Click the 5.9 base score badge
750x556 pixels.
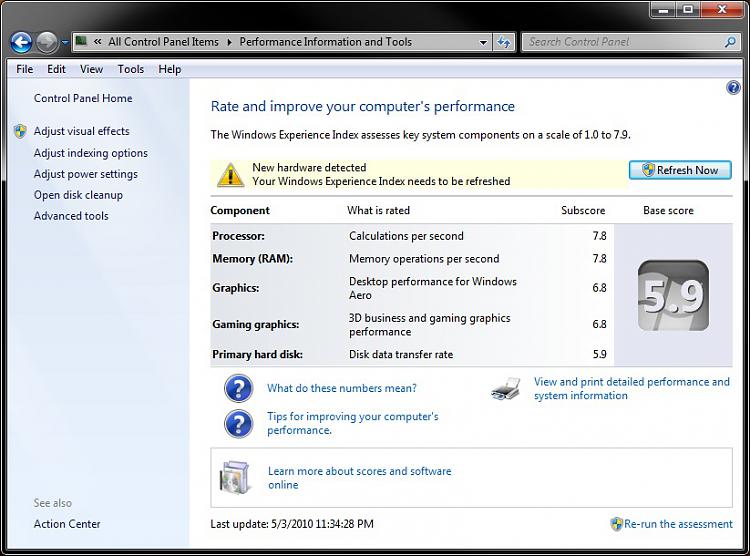pyautogui.click(x=673, y=295)
